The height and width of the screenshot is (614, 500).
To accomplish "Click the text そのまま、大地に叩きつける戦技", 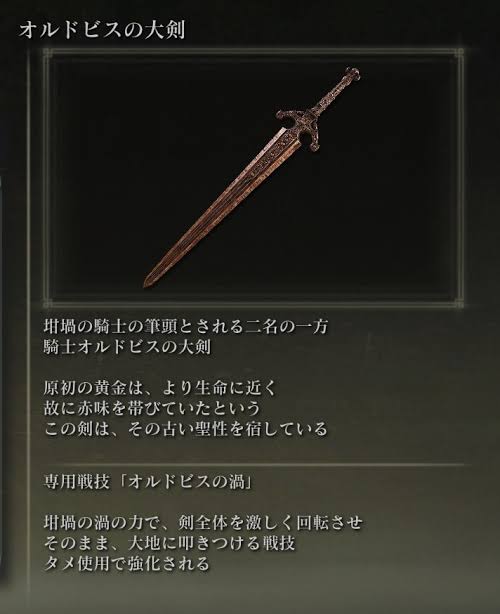I will [169, 543].
